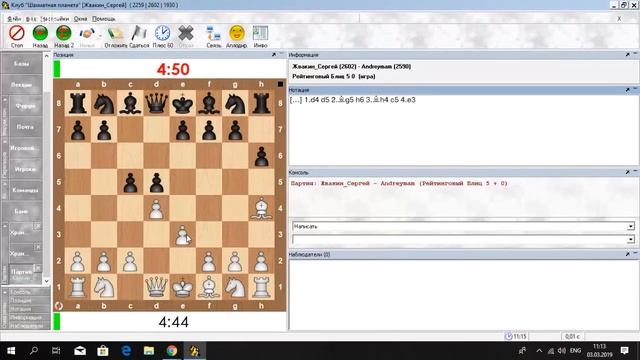Image resolution: width=640 pixels, height=360 pixels.
Task: Click the clock icon in status bar
Action: coord(509,336)
